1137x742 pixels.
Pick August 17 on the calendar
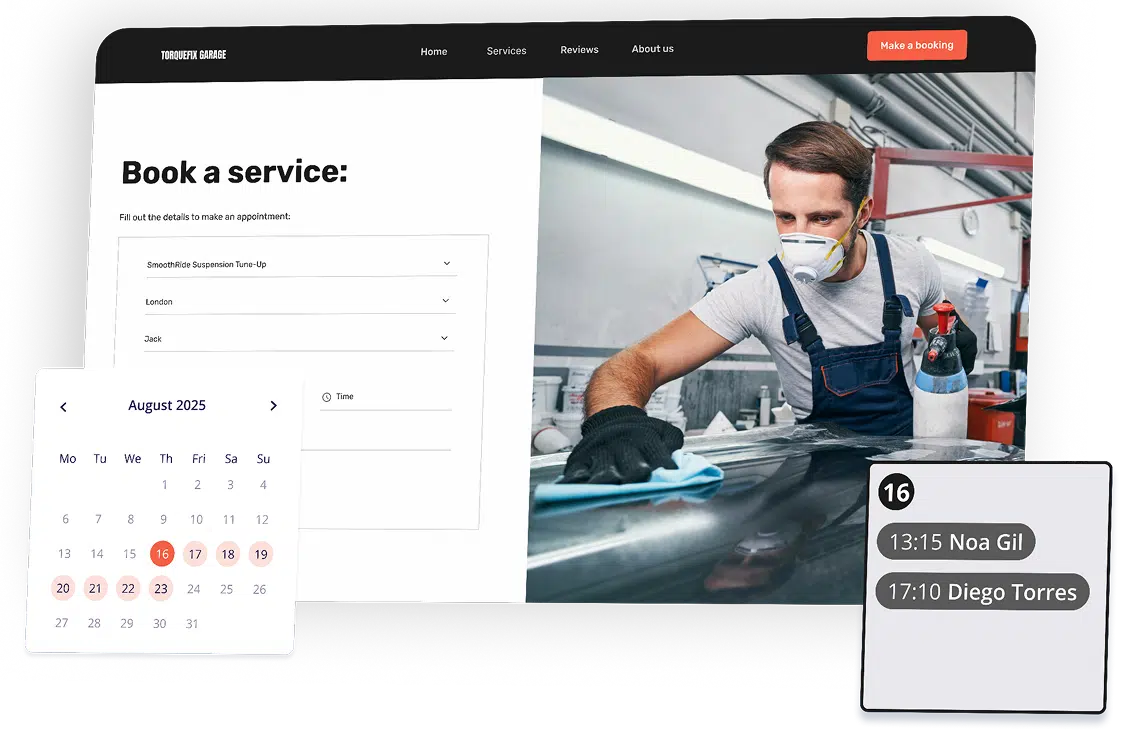(195, 554)
